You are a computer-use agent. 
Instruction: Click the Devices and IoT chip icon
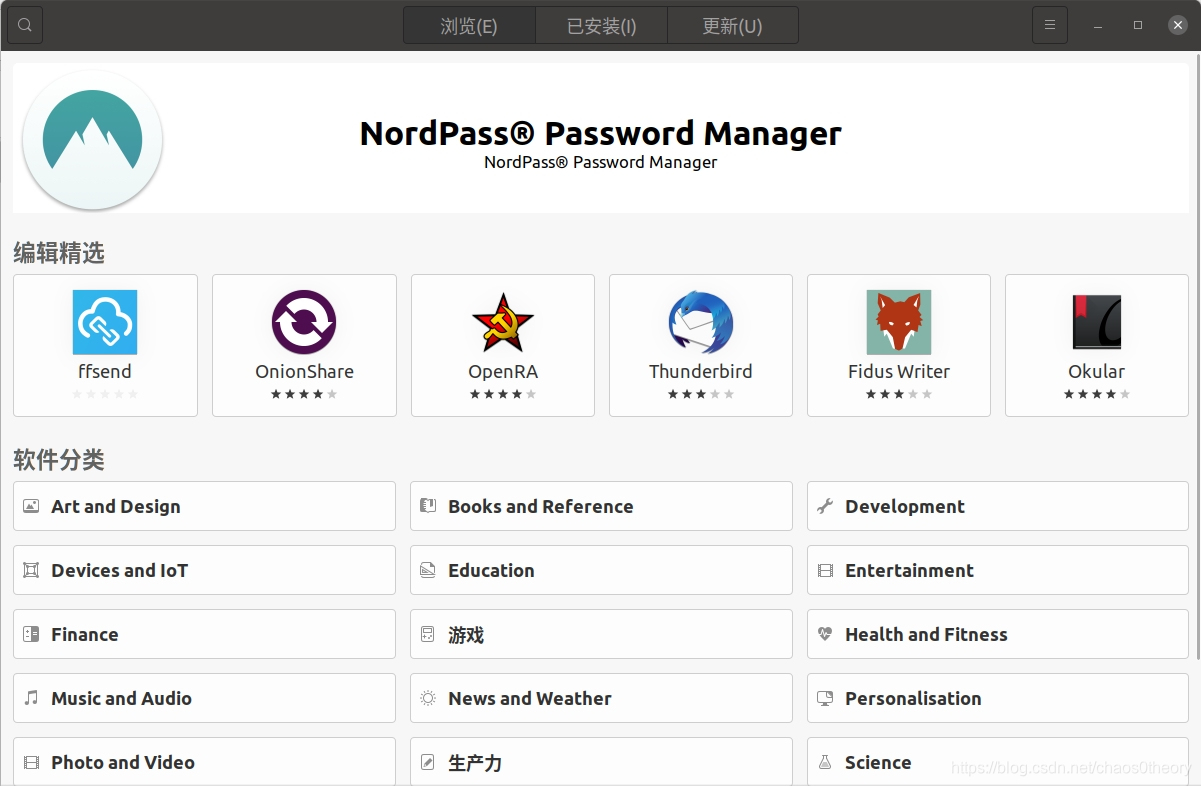(x=31, y=570)
